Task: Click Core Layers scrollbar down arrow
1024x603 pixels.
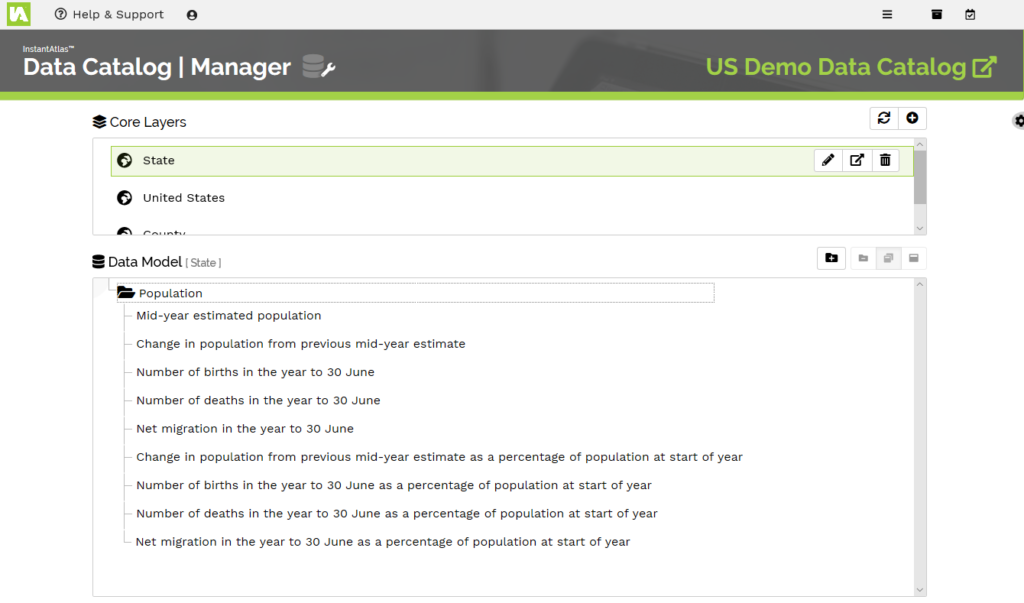Action: pos(920,228)
